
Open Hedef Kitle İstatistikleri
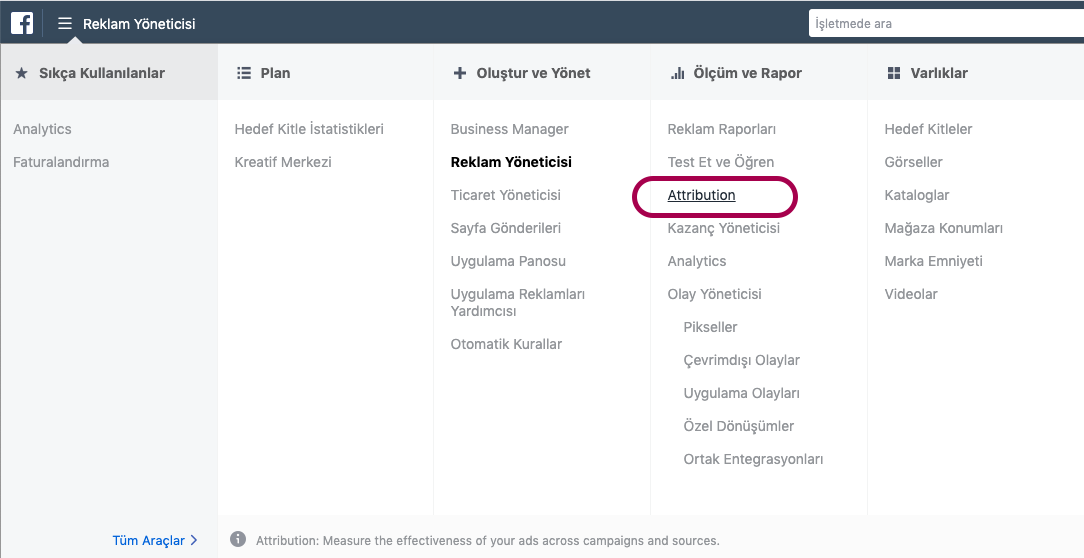tap(309, 129)
